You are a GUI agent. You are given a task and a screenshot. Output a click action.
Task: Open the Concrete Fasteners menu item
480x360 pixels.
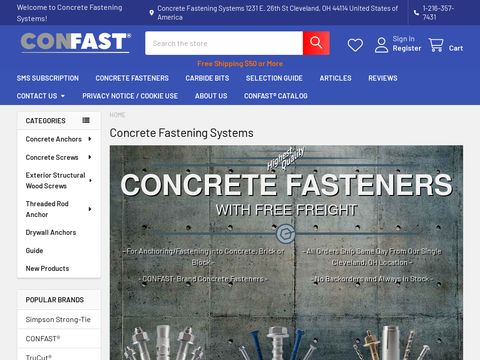coord(132,78)
